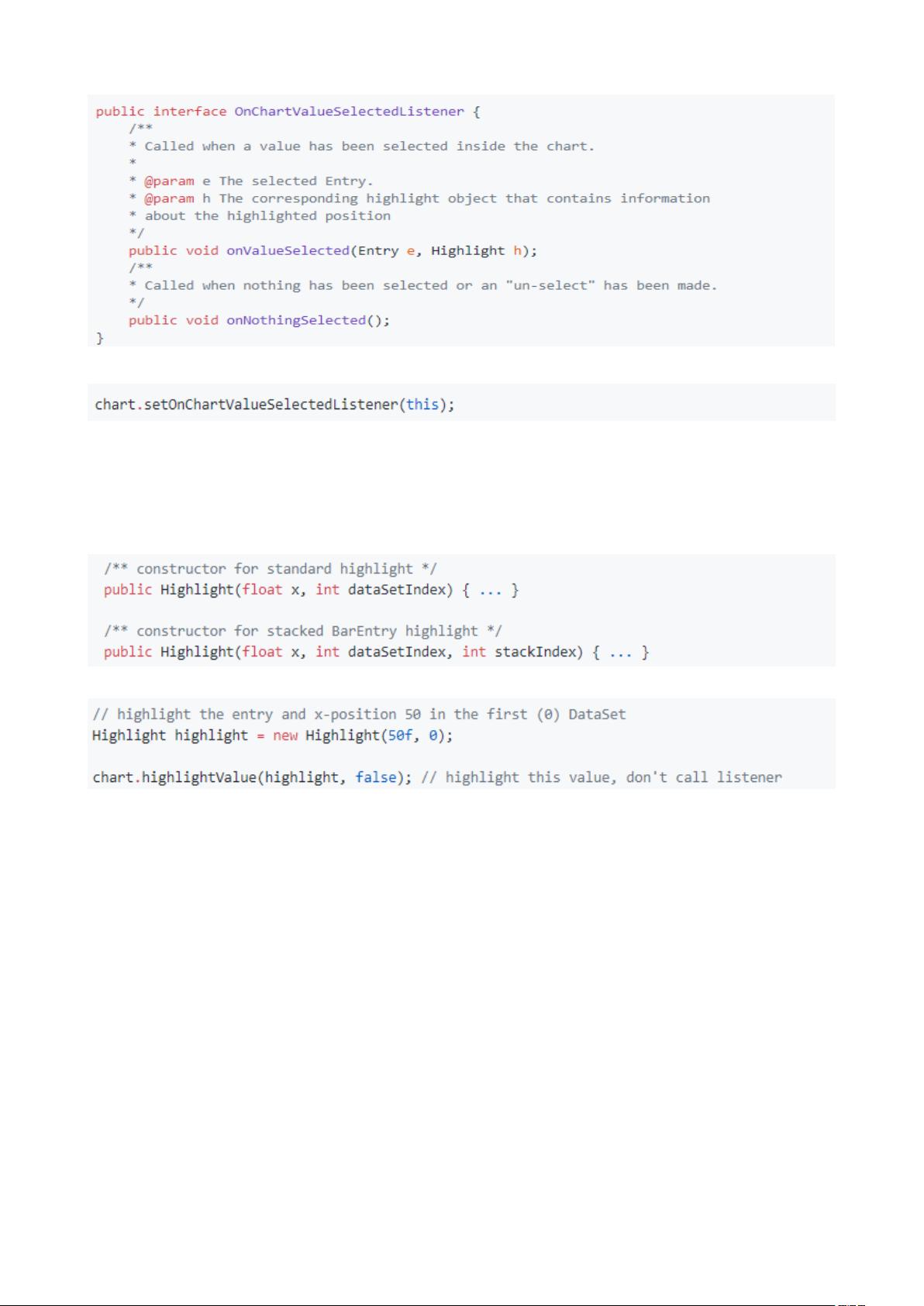The height and width of the screenshot is (1306, 924).
Task: Click the comment 'constructor for standard highlight'
Action: click(x=271, y=569)
